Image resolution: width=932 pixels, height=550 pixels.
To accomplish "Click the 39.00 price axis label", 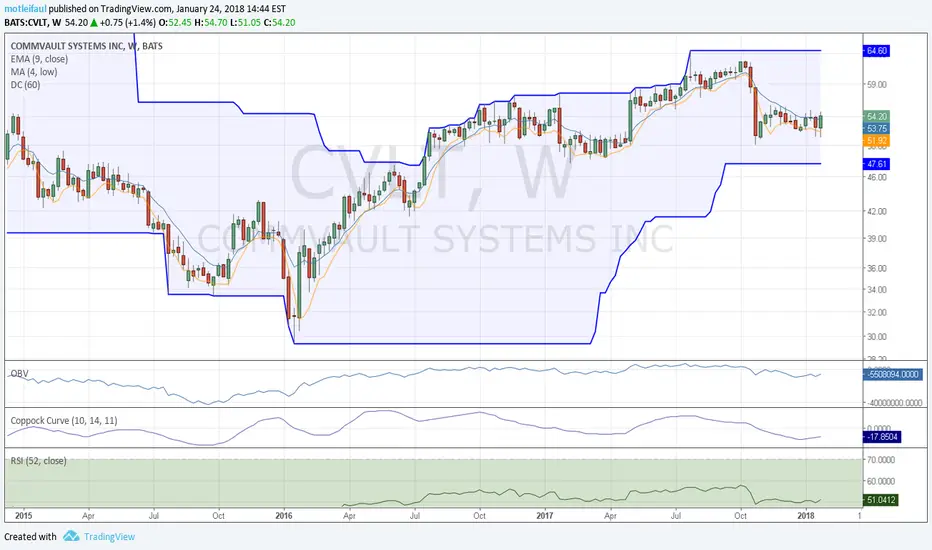I will pos(876,238).
